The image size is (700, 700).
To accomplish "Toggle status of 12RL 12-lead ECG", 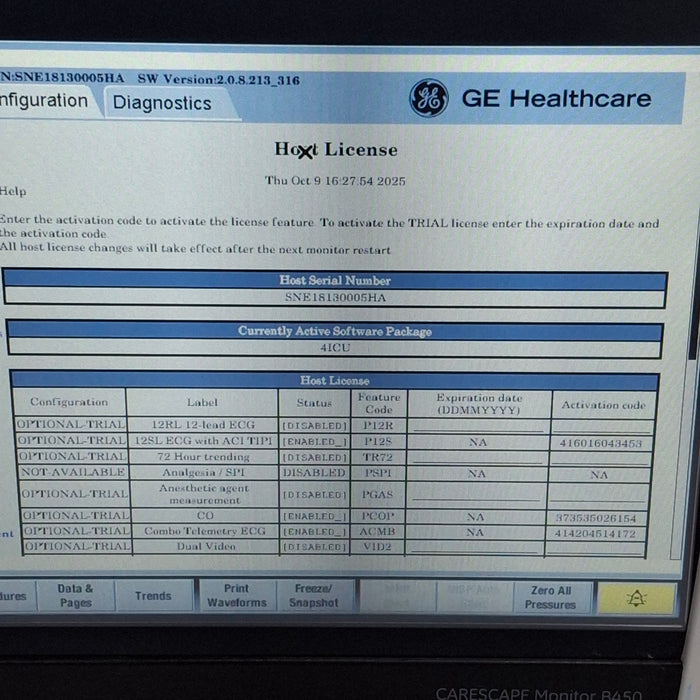I will (x=314, y=426).
